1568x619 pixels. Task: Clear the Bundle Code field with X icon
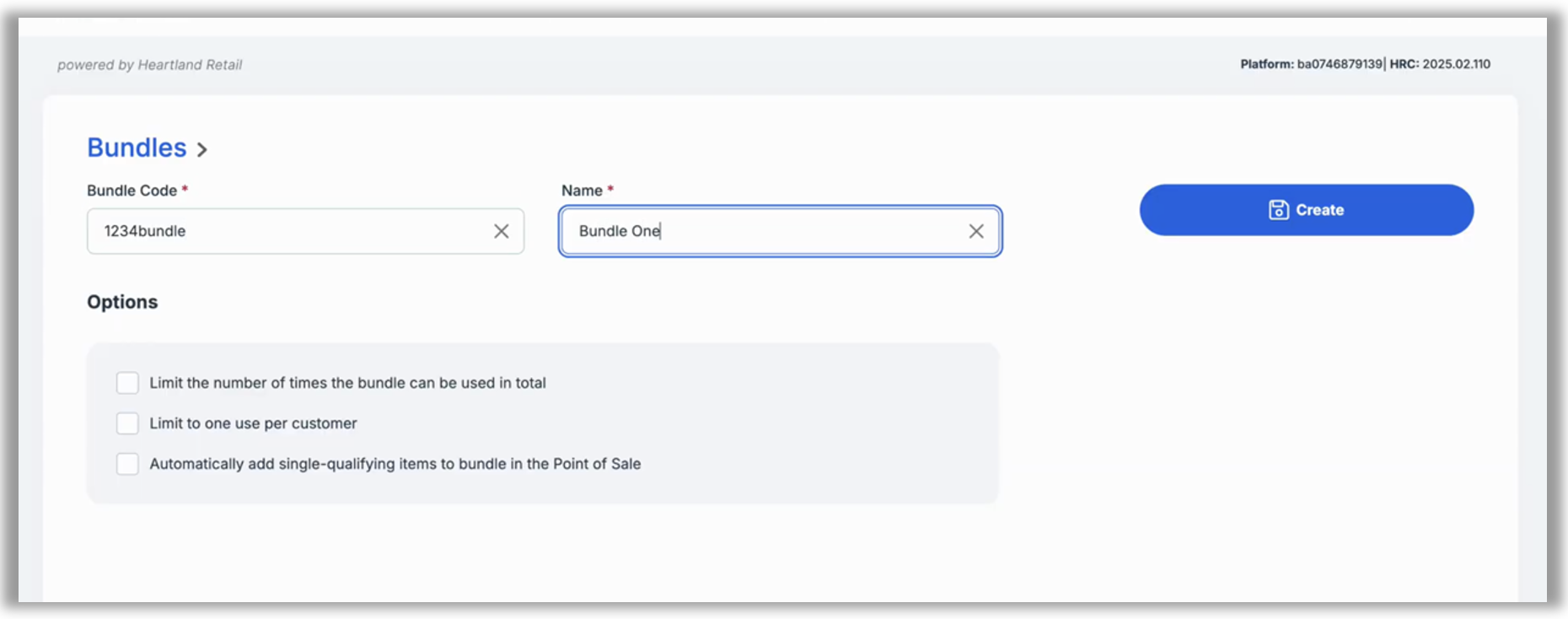click(x=501, y=231)
